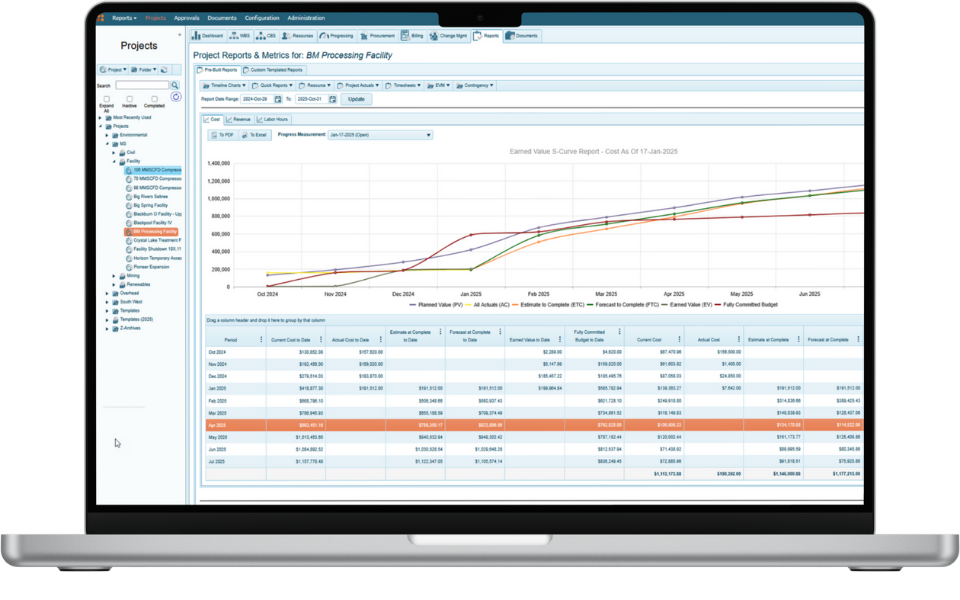Toggle the Expand All checkbox
This screenshot has width=960, height=600.
click(107, 99)
